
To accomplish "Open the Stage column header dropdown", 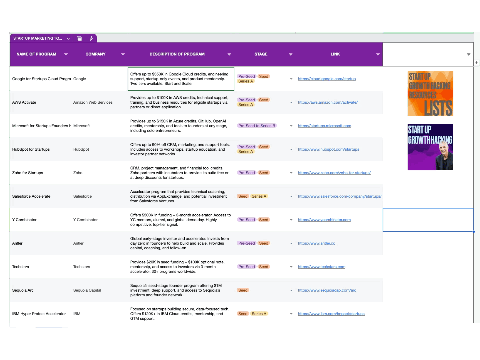I will pos(290,54).
